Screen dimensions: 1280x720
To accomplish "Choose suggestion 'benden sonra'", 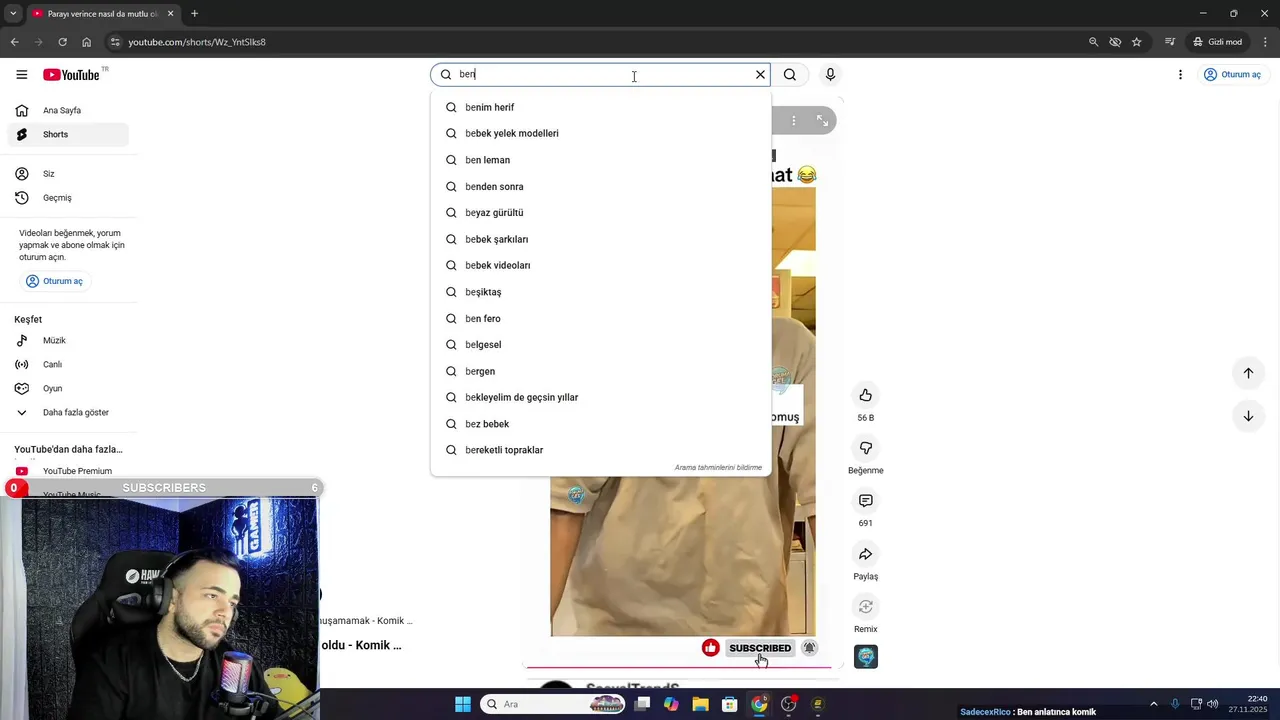I will pyautogui.click(x=601, y=187).
